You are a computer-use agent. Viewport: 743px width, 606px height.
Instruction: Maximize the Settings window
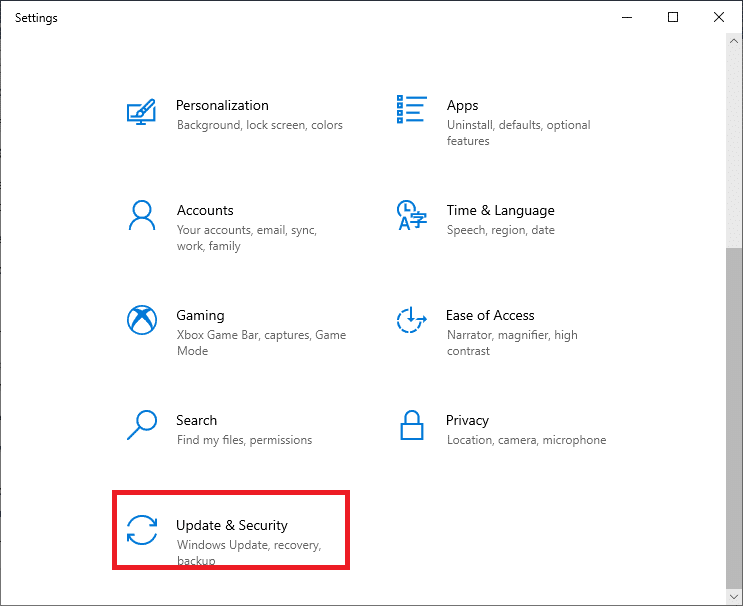click(x=673, y=17)
